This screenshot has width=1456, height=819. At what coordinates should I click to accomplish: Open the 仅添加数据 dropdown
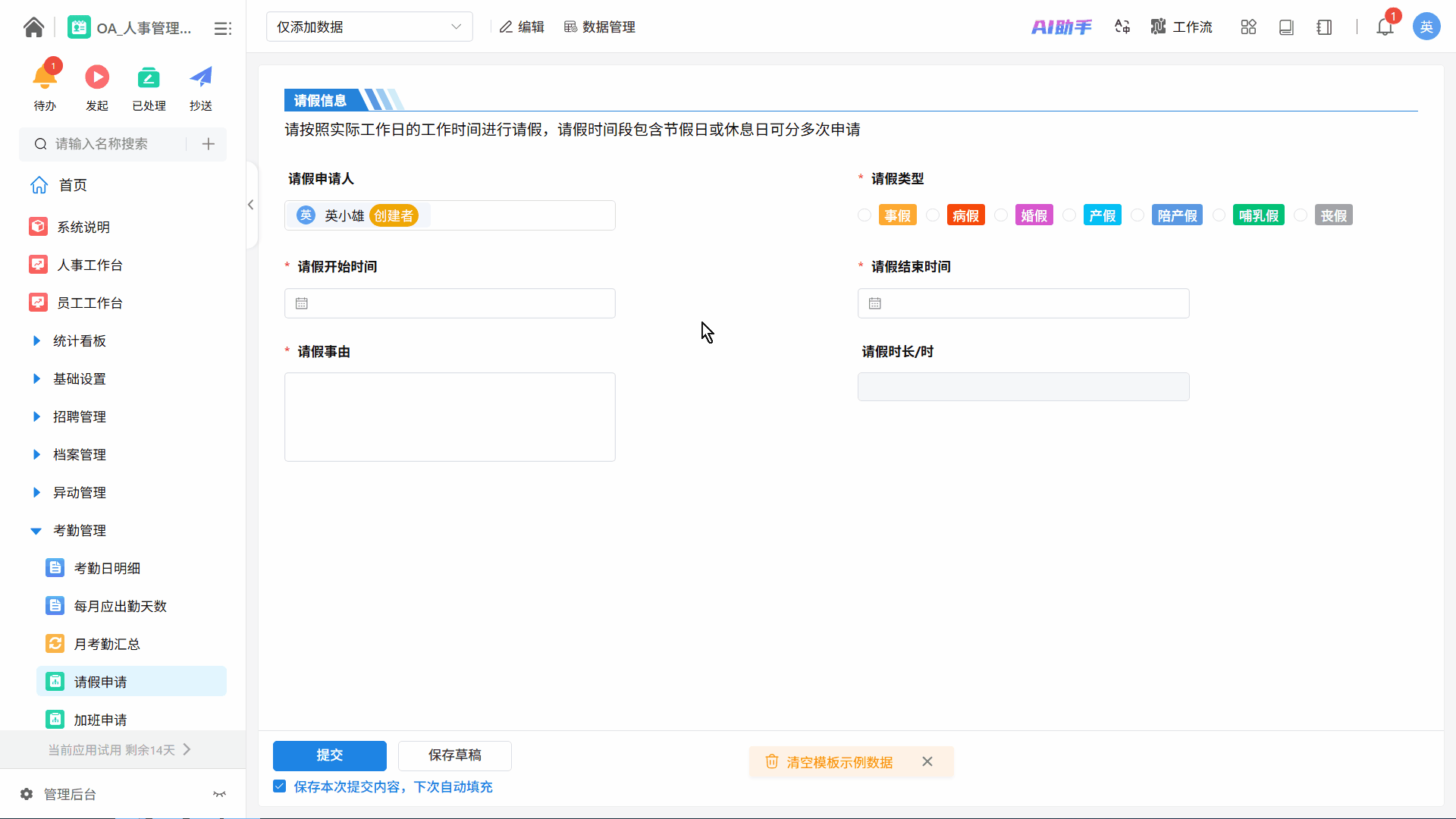coord(369,27)
